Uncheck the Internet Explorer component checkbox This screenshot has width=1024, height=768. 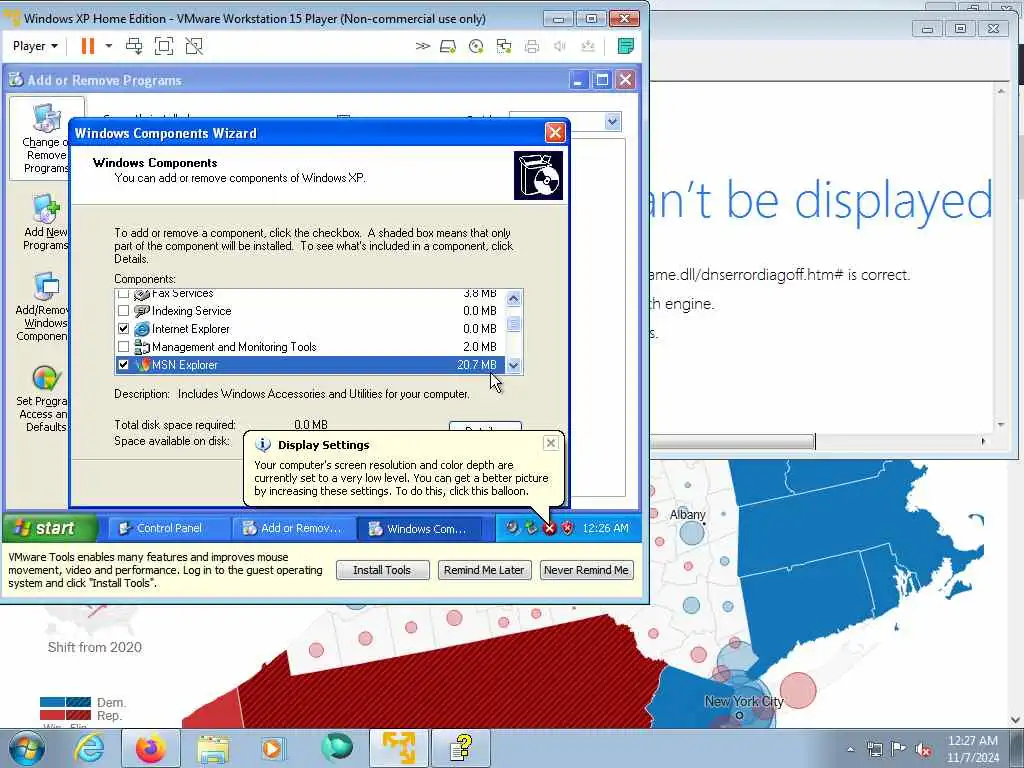pos(123,328)
